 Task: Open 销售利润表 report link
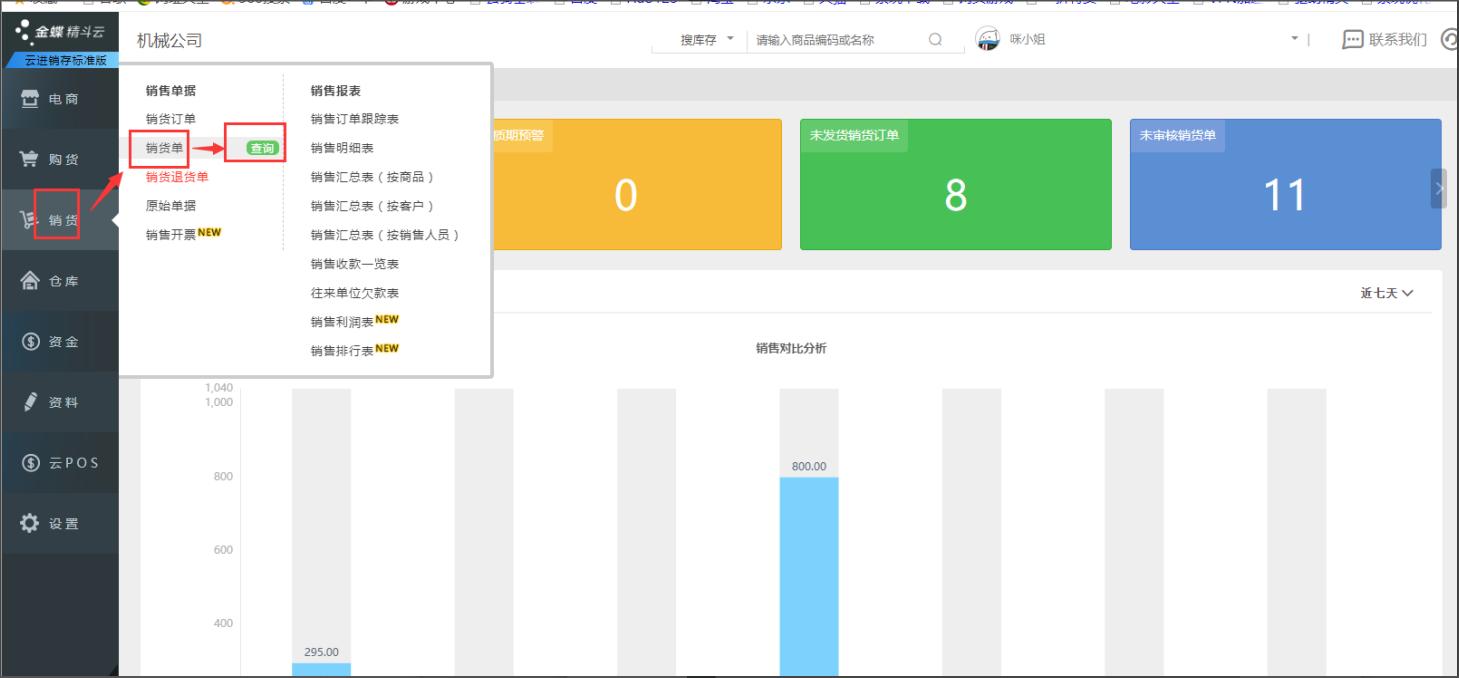(x=342, y=322)
